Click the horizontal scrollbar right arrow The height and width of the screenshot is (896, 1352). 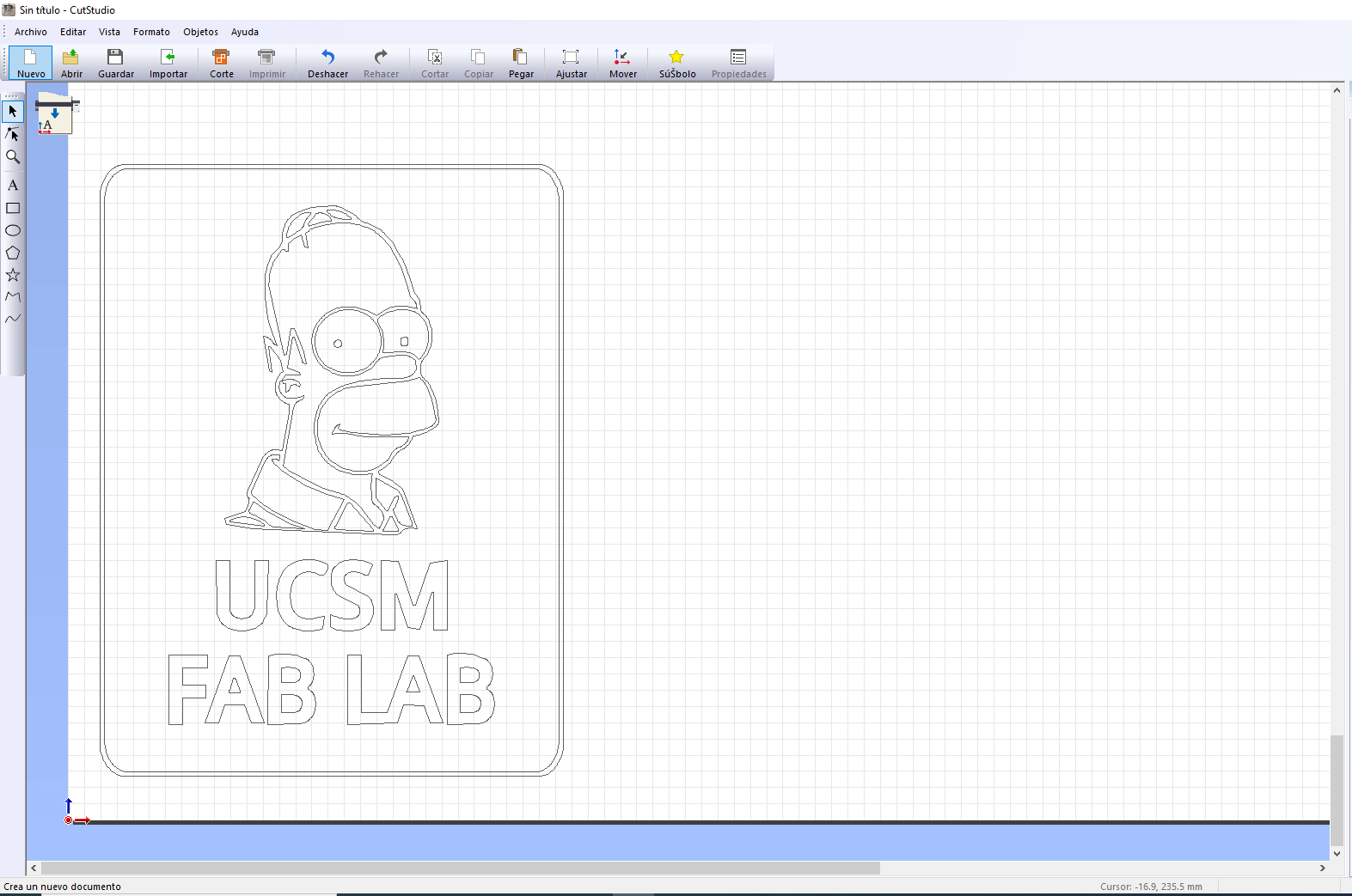coord(1323,869)
